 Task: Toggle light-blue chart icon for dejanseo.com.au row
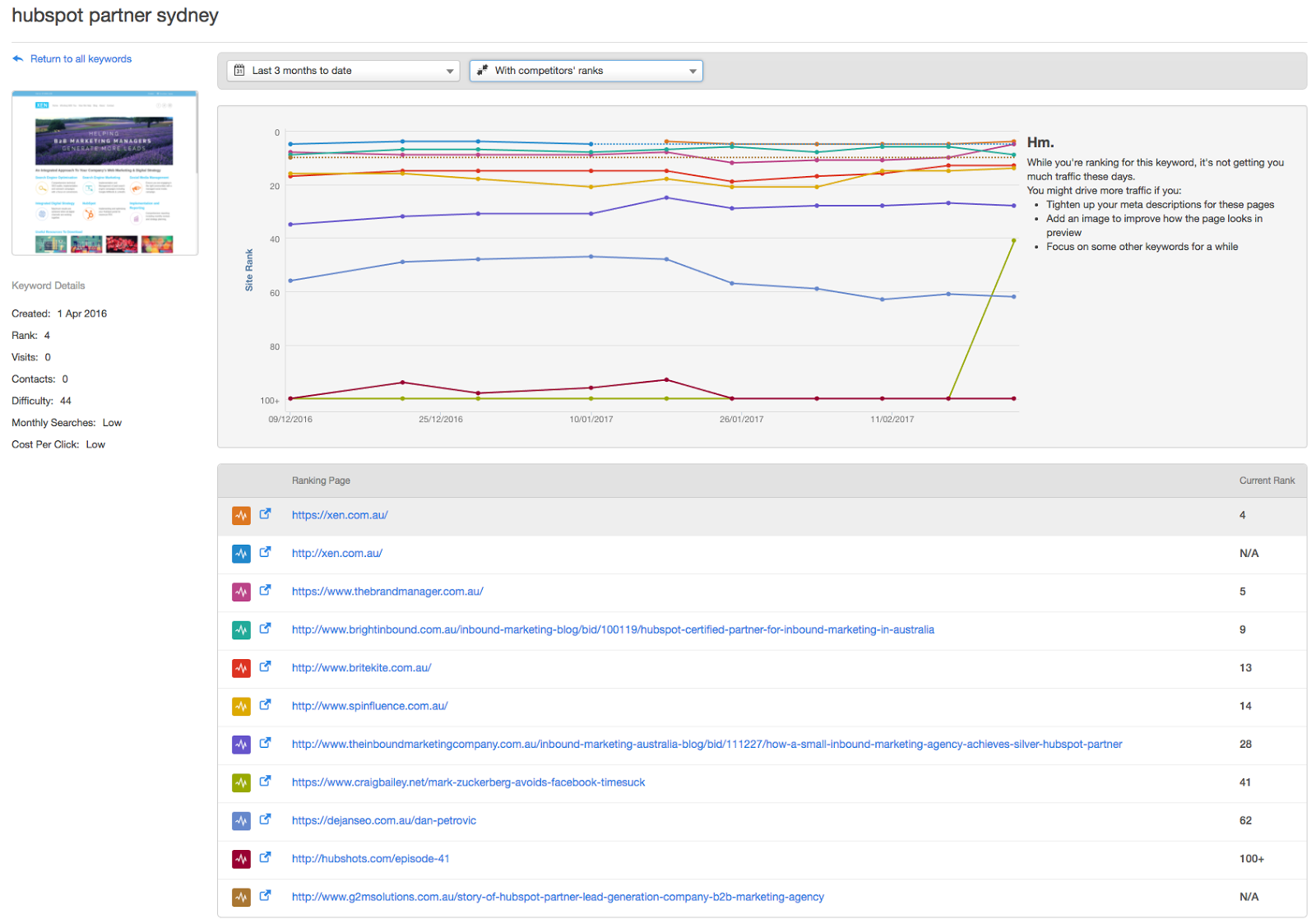coord(241,821)
